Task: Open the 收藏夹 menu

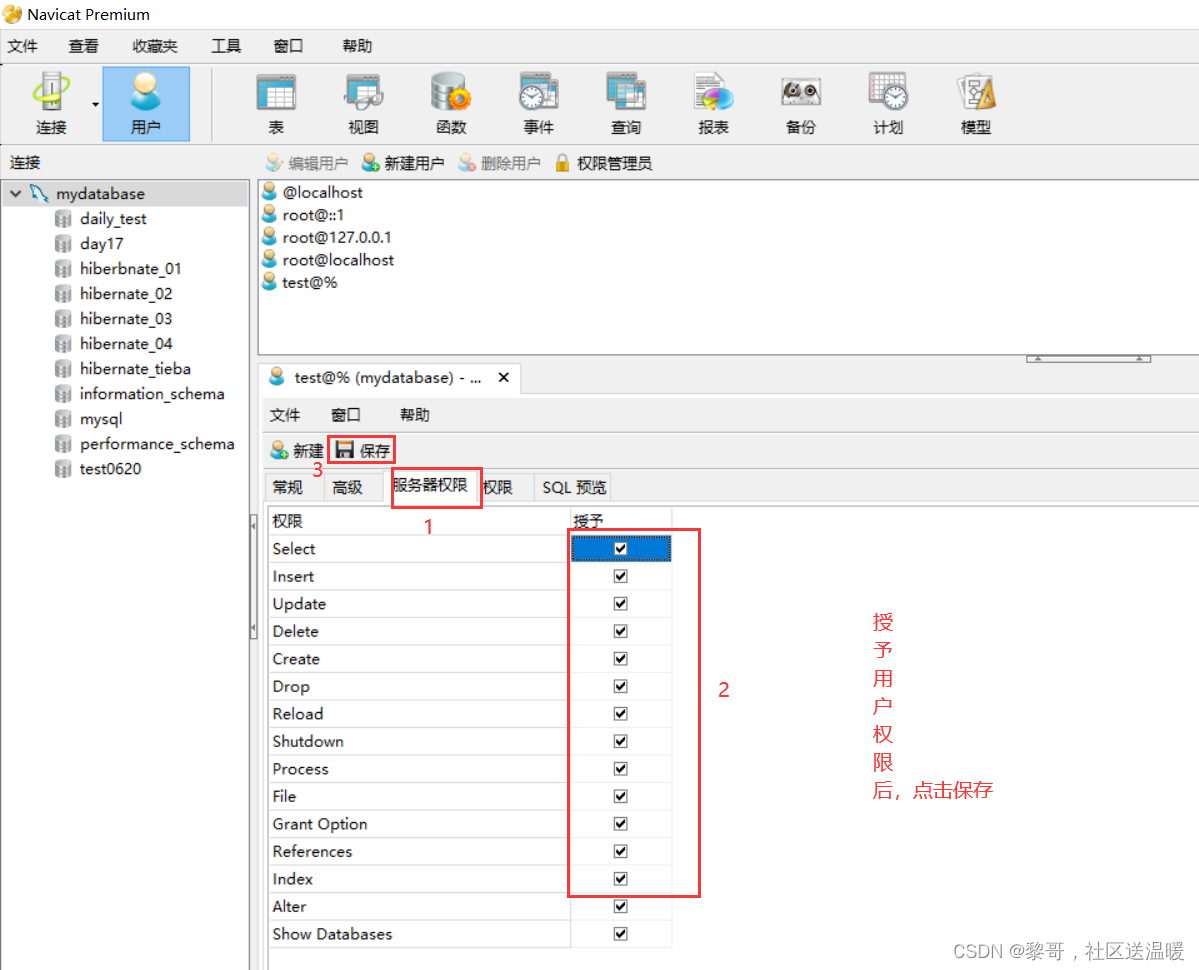Action: 154,46
